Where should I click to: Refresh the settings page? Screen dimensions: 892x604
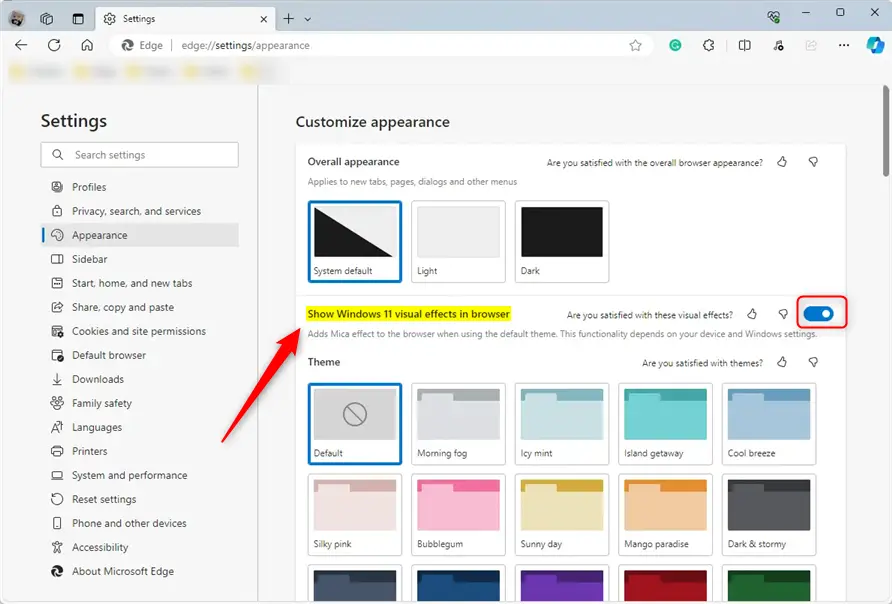(x=54, y=45)
